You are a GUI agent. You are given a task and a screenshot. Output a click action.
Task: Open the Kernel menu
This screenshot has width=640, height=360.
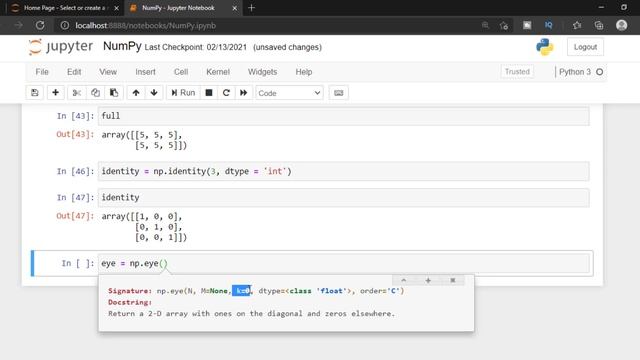pos(218,72)
